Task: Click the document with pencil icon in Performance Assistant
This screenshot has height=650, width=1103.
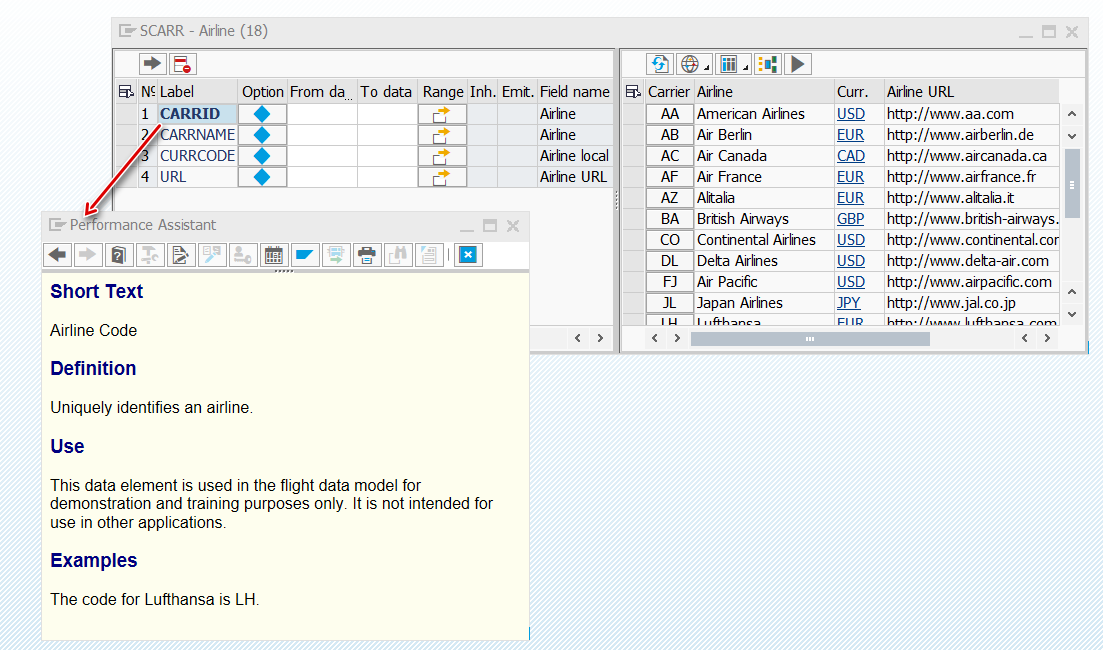Action: 181,255
